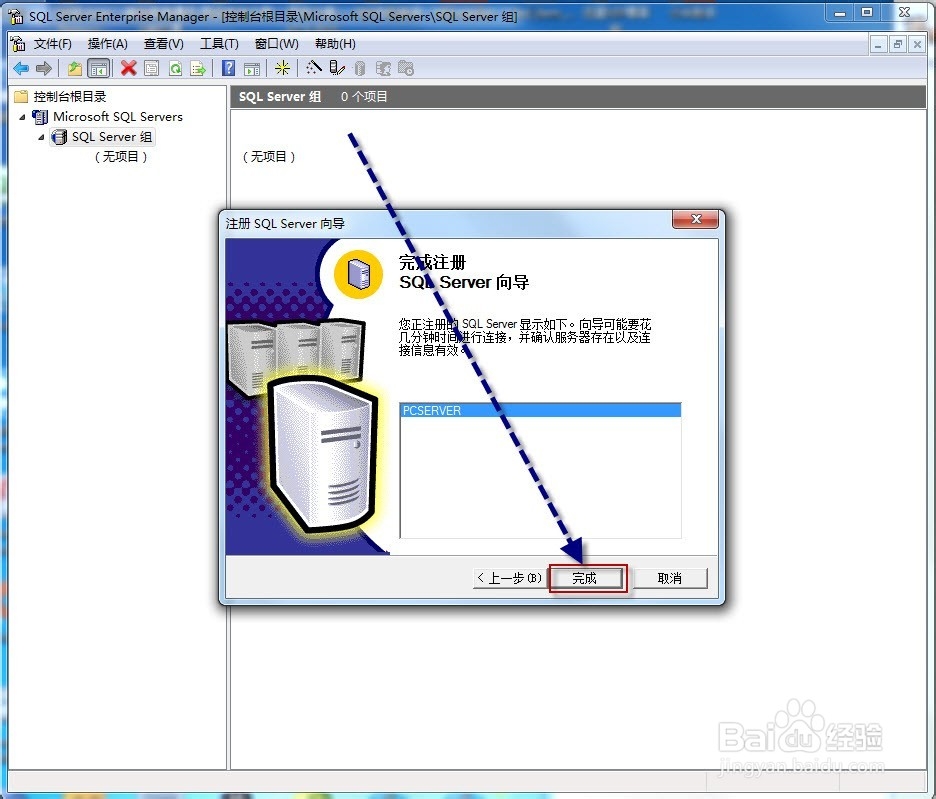The width and height of the screenshot is (936, 799).
Task: Select SQL Server 组 tree item
Action: pyautogui.click(x=112, y=137)
